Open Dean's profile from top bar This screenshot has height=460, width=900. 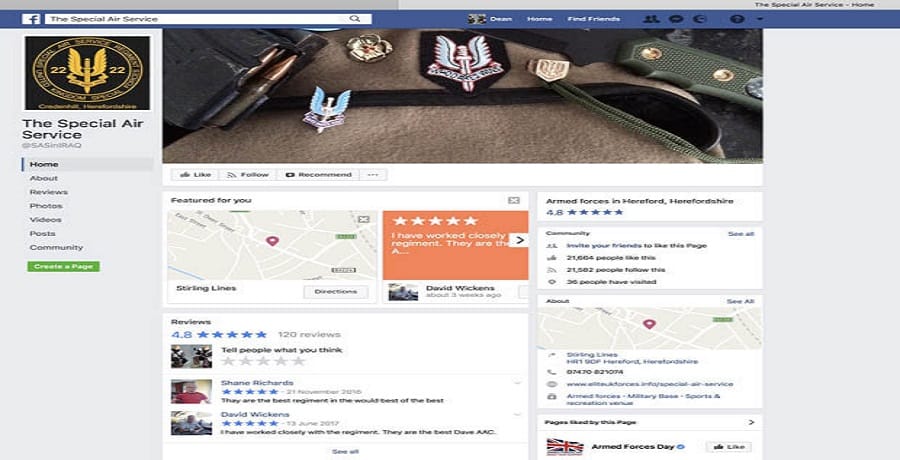(x=490, y=19)
